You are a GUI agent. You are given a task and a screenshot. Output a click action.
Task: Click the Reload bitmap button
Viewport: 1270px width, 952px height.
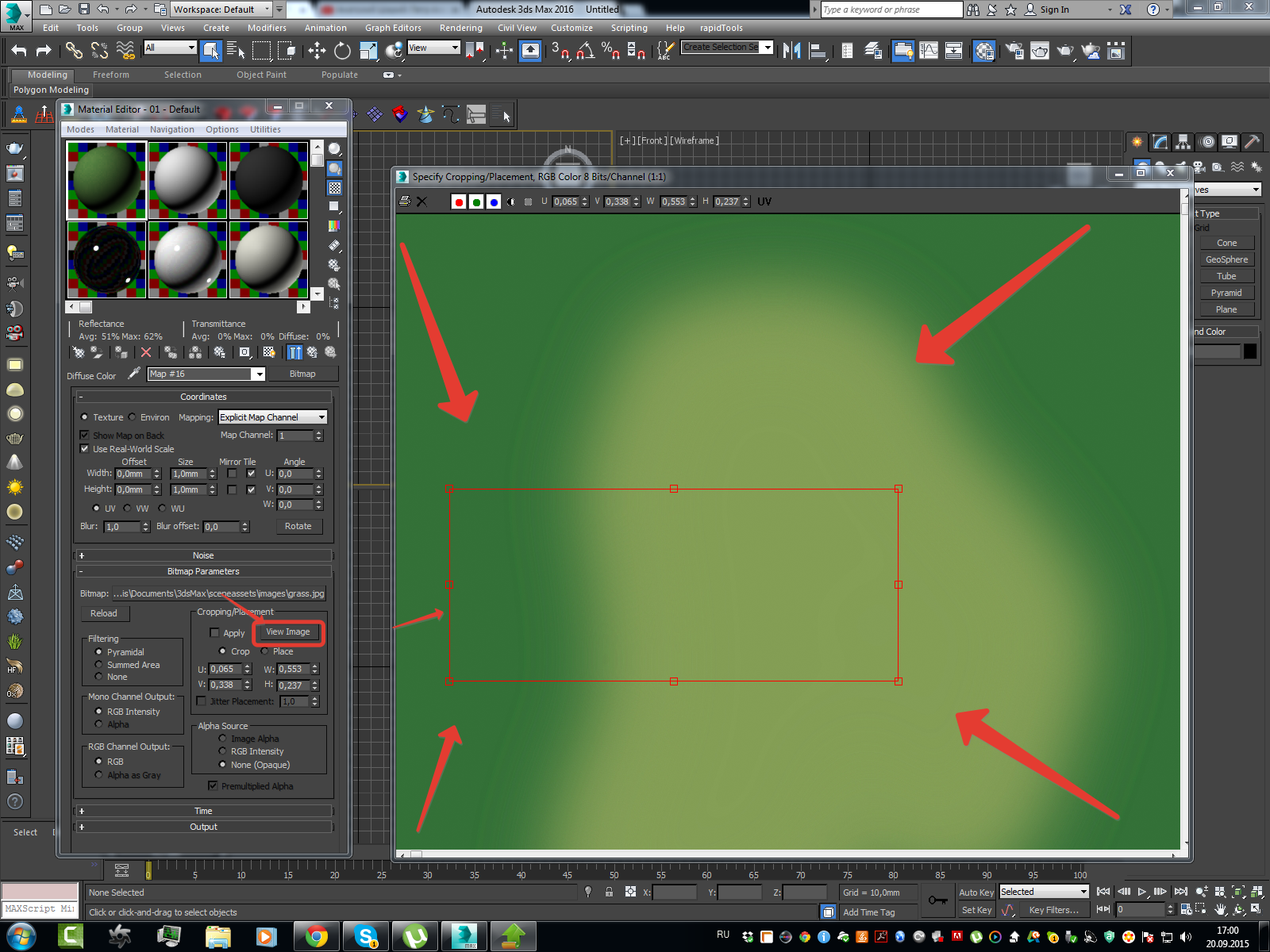[104, 613]
